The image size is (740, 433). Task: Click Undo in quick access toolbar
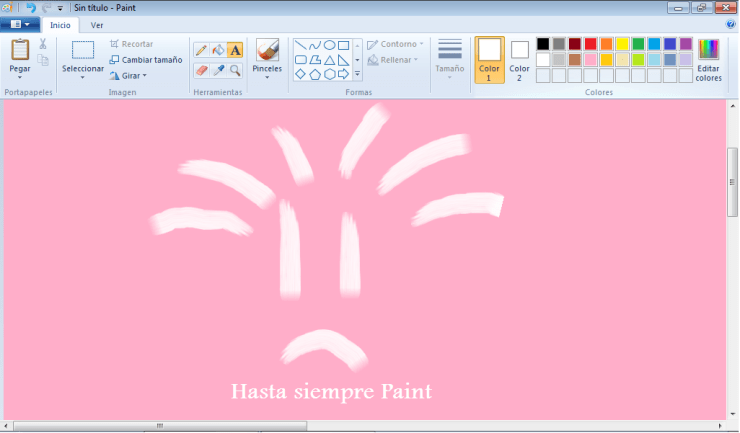pyautogui.click(x=31, y=8)
